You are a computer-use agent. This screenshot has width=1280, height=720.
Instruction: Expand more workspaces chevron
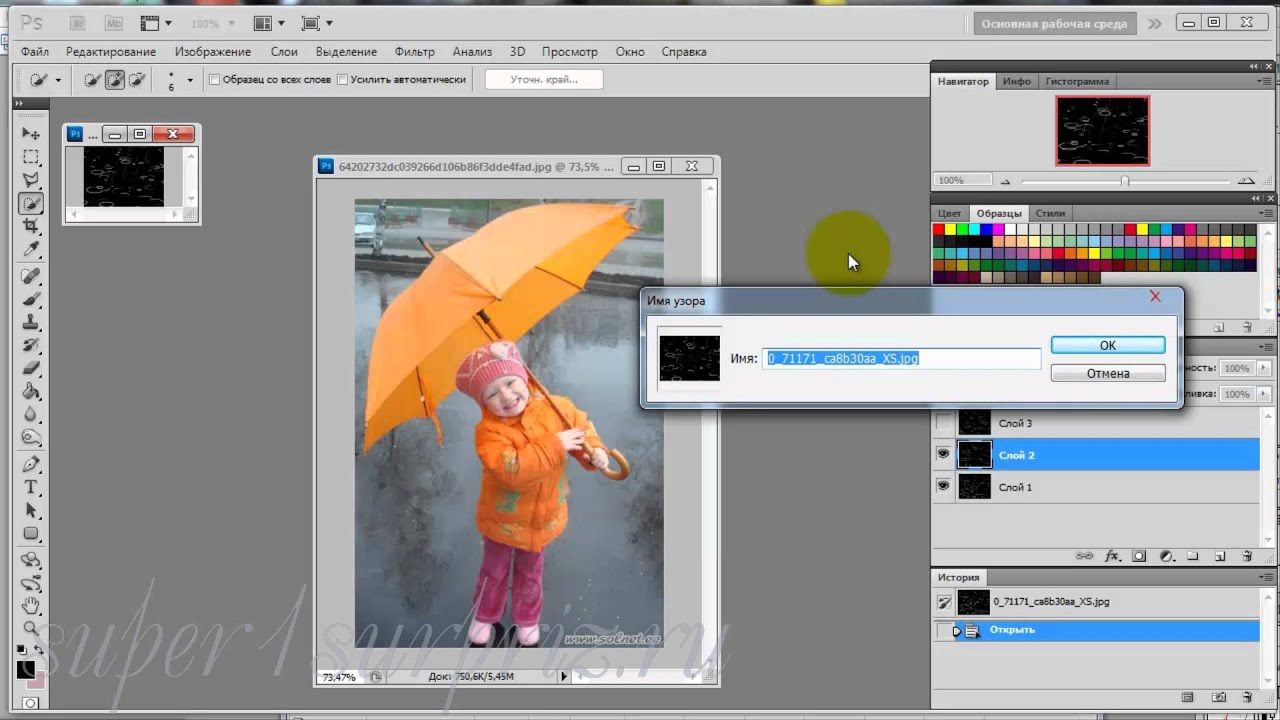1155,24
